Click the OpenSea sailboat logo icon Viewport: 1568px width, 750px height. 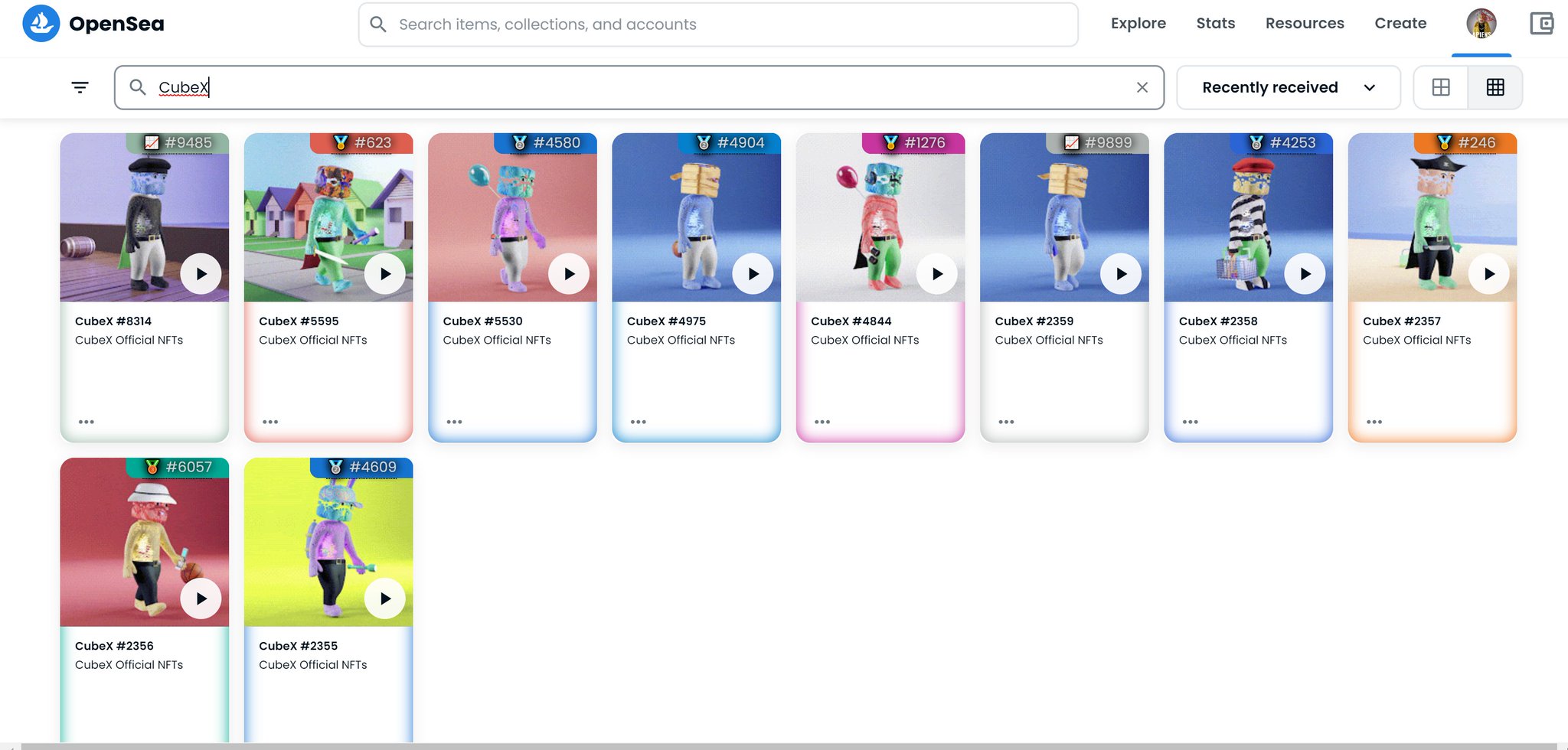pyautogui.click(x=41, y=23)
